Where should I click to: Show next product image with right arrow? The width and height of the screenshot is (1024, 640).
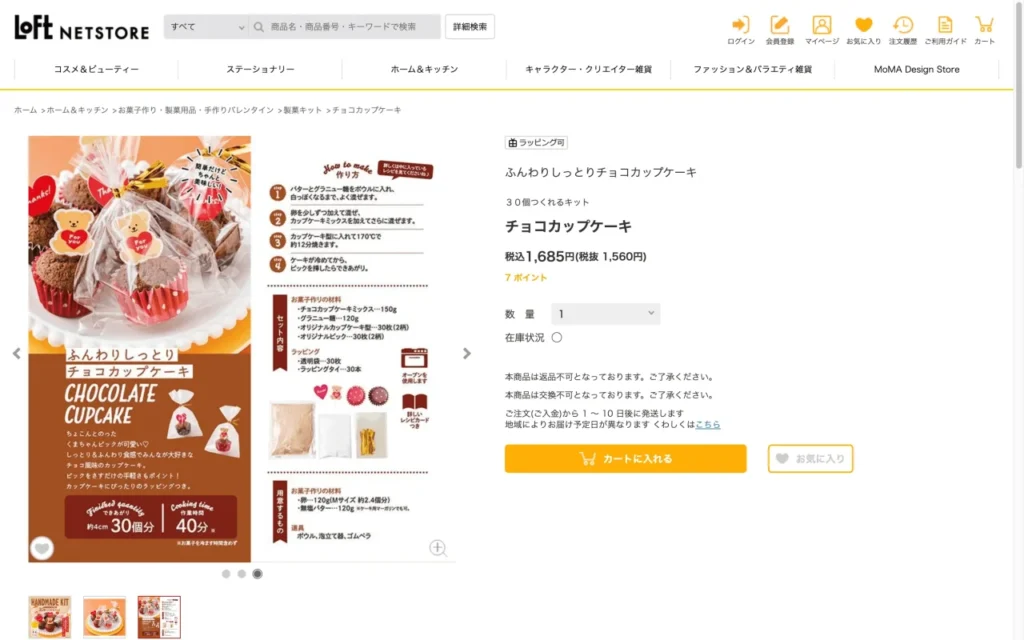(466, 353)
